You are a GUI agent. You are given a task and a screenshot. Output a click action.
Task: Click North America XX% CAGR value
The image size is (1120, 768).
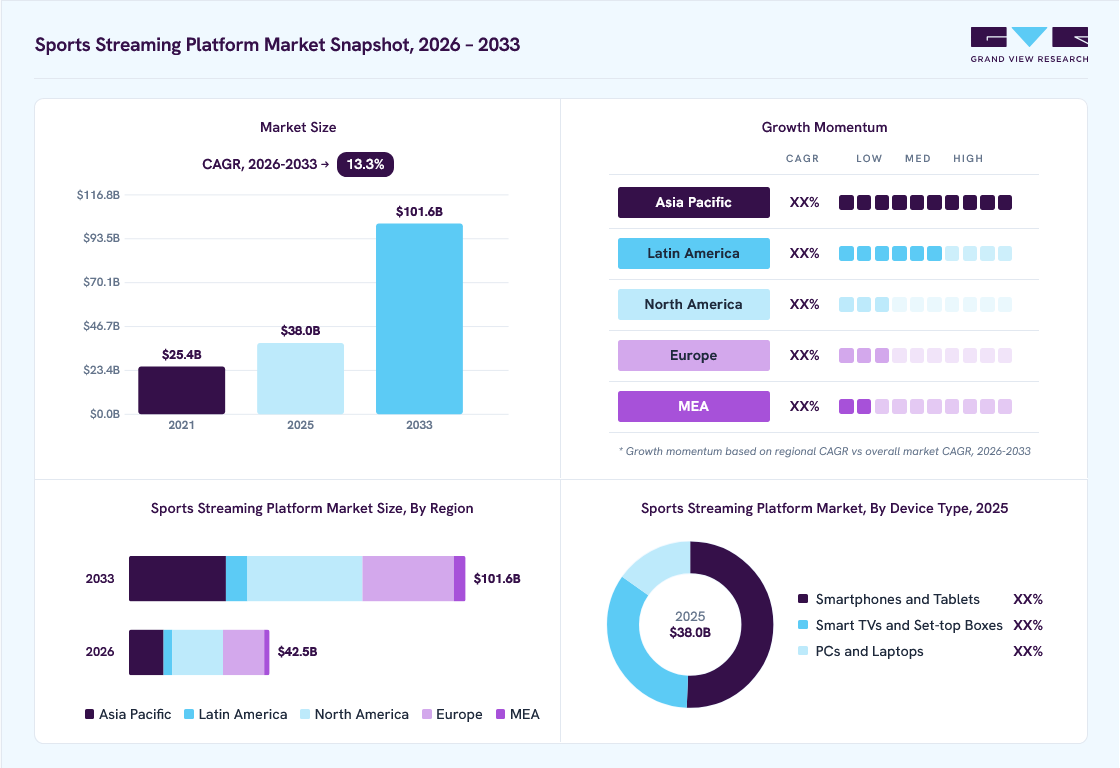click(x=804, y=304)
